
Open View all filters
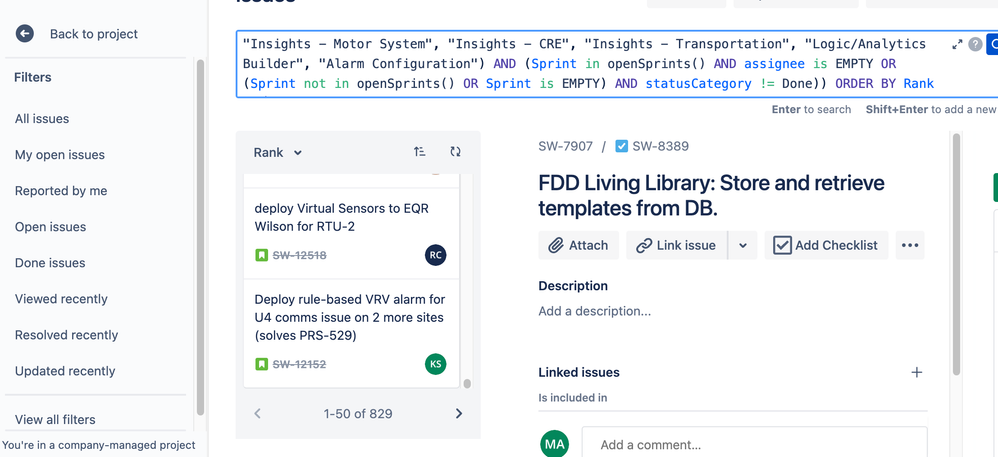coord(55,419)
